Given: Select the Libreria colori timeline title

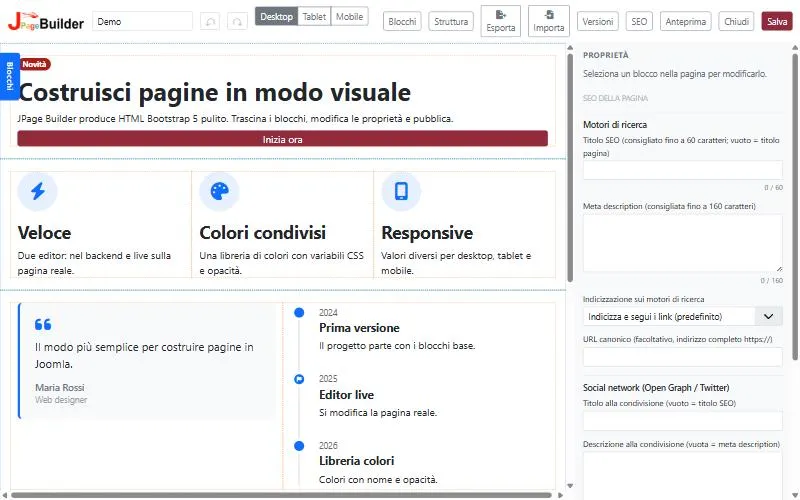Looking at the screenshot, I should (357, 461).
